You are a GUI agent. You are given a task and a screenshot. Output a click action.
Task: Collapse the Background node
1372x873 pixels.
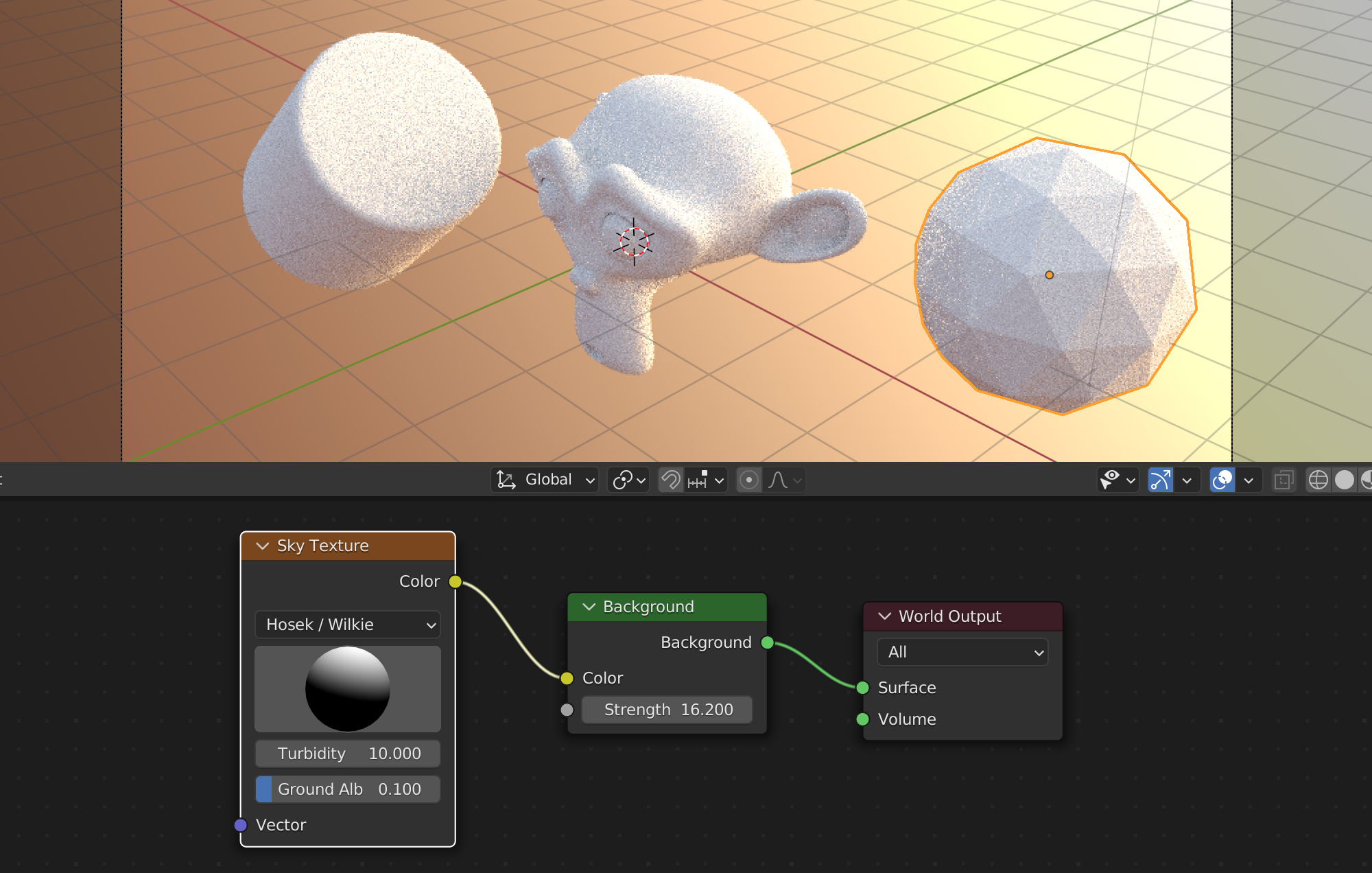pos(589,607)
